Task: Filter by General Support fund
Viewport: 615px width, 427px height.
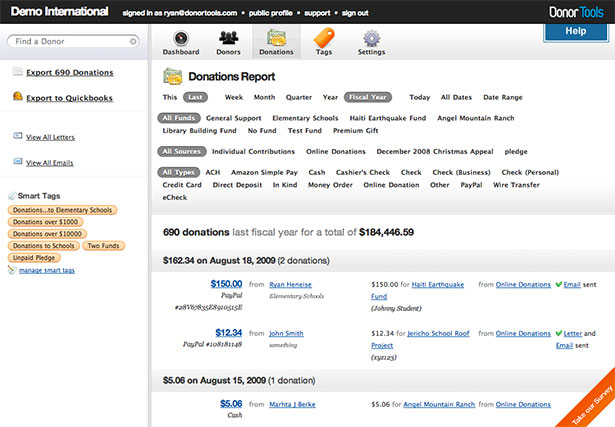Action: 233,118
